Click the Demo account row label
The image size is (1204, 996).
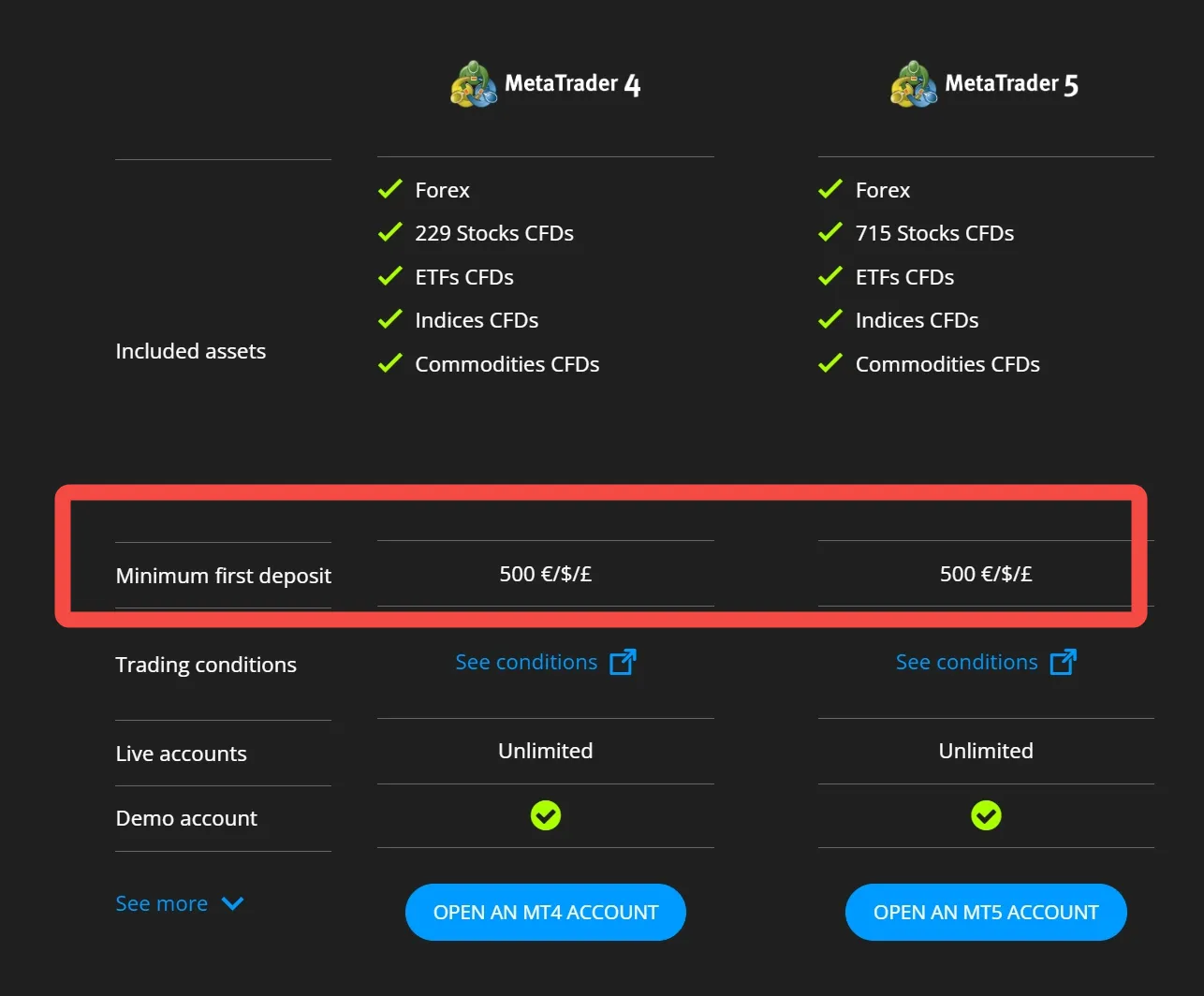186,818
